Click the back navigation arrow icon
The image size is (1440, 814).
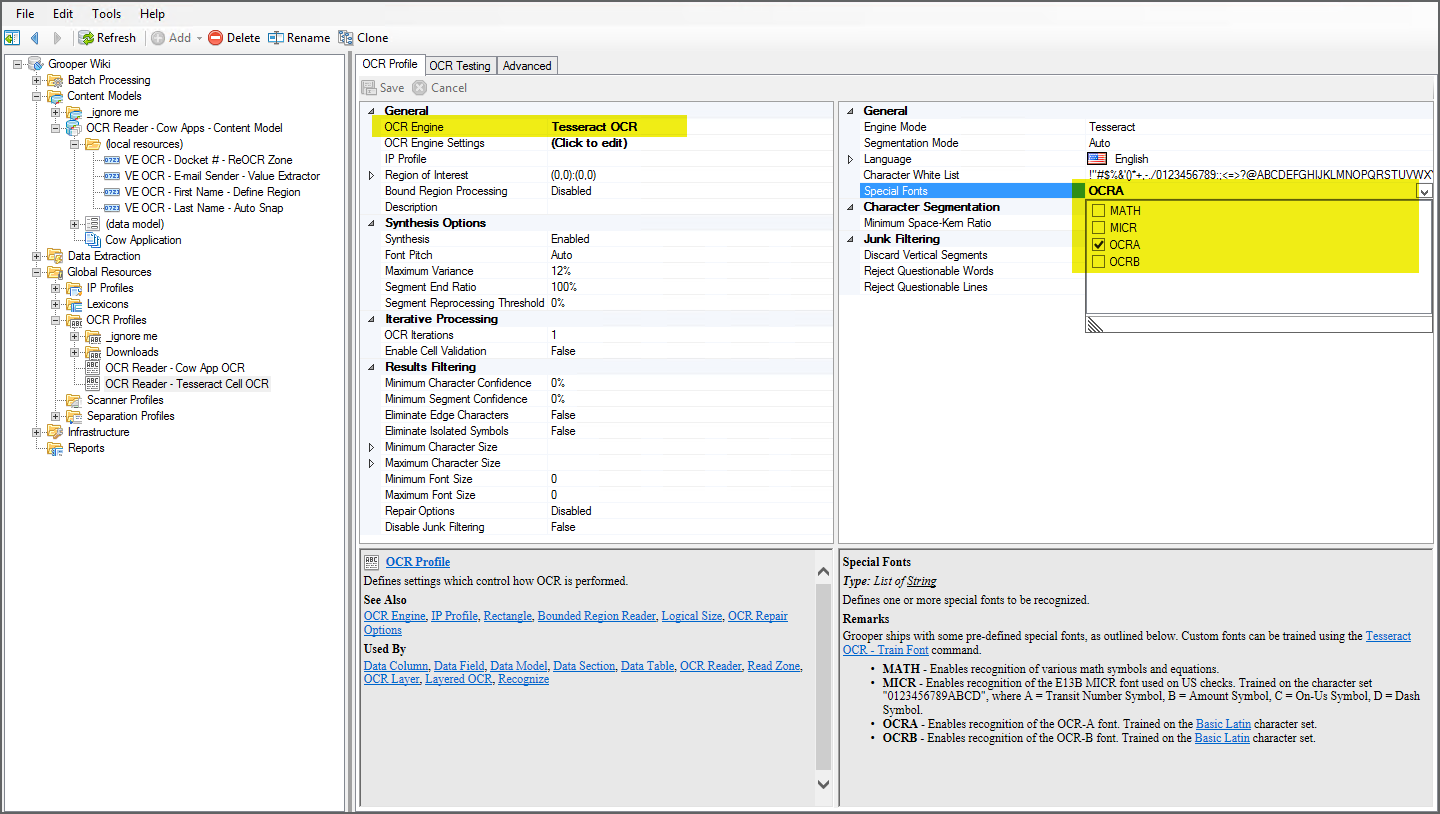(34, 38)
